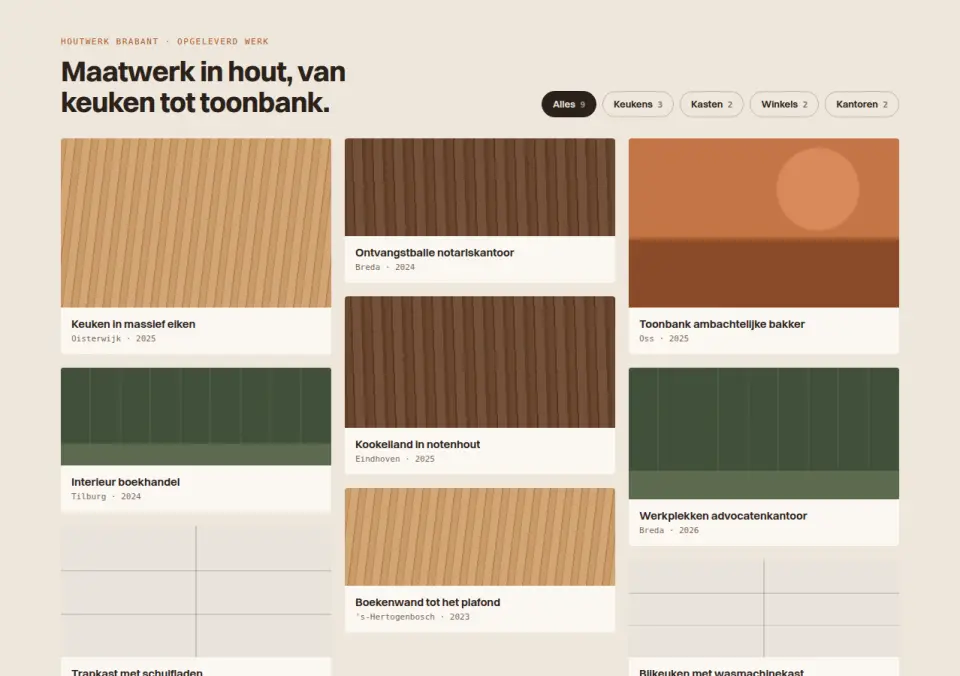960x676 pixels.
Task: Select the "Interieur boekhandel" title
Action: 126,482
